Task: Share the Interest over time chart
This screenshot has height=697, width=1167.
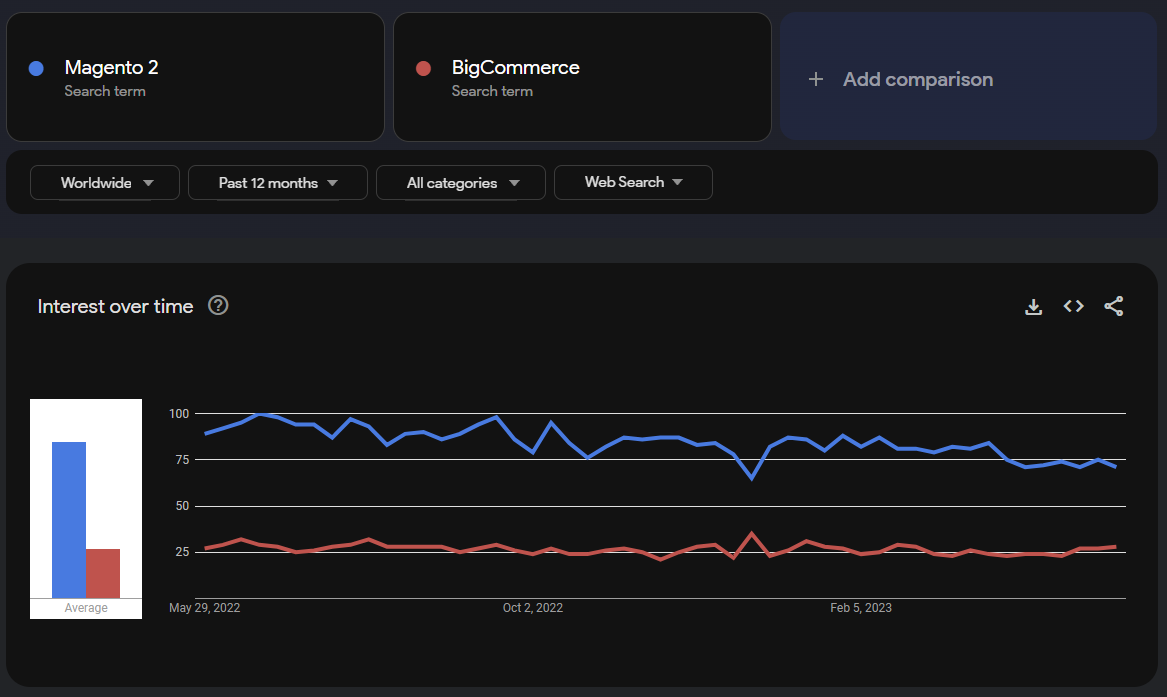Action: (1113, 306)
